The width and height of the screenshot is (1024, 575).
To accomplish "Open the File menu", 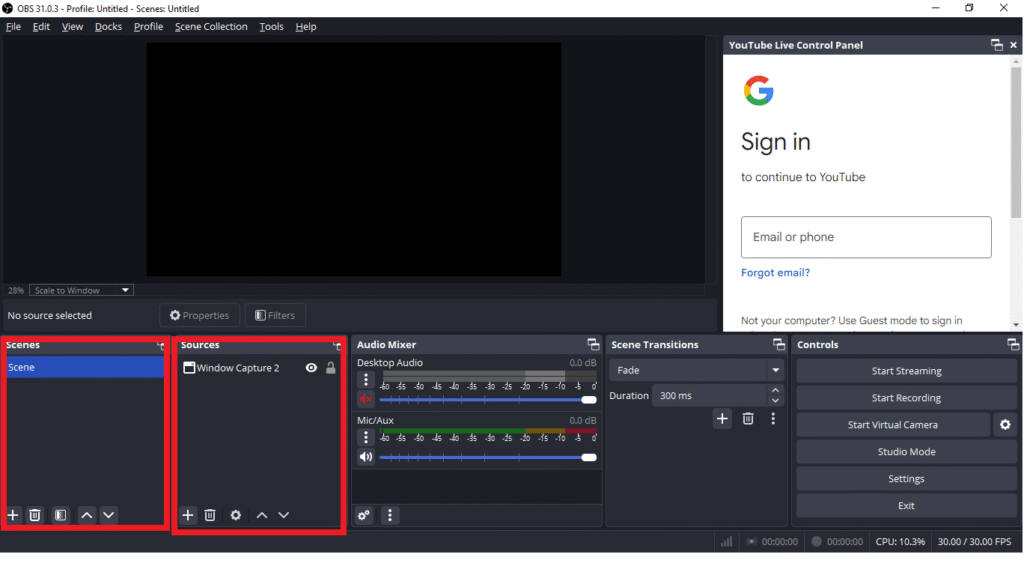I will click(x=13, y=27).
